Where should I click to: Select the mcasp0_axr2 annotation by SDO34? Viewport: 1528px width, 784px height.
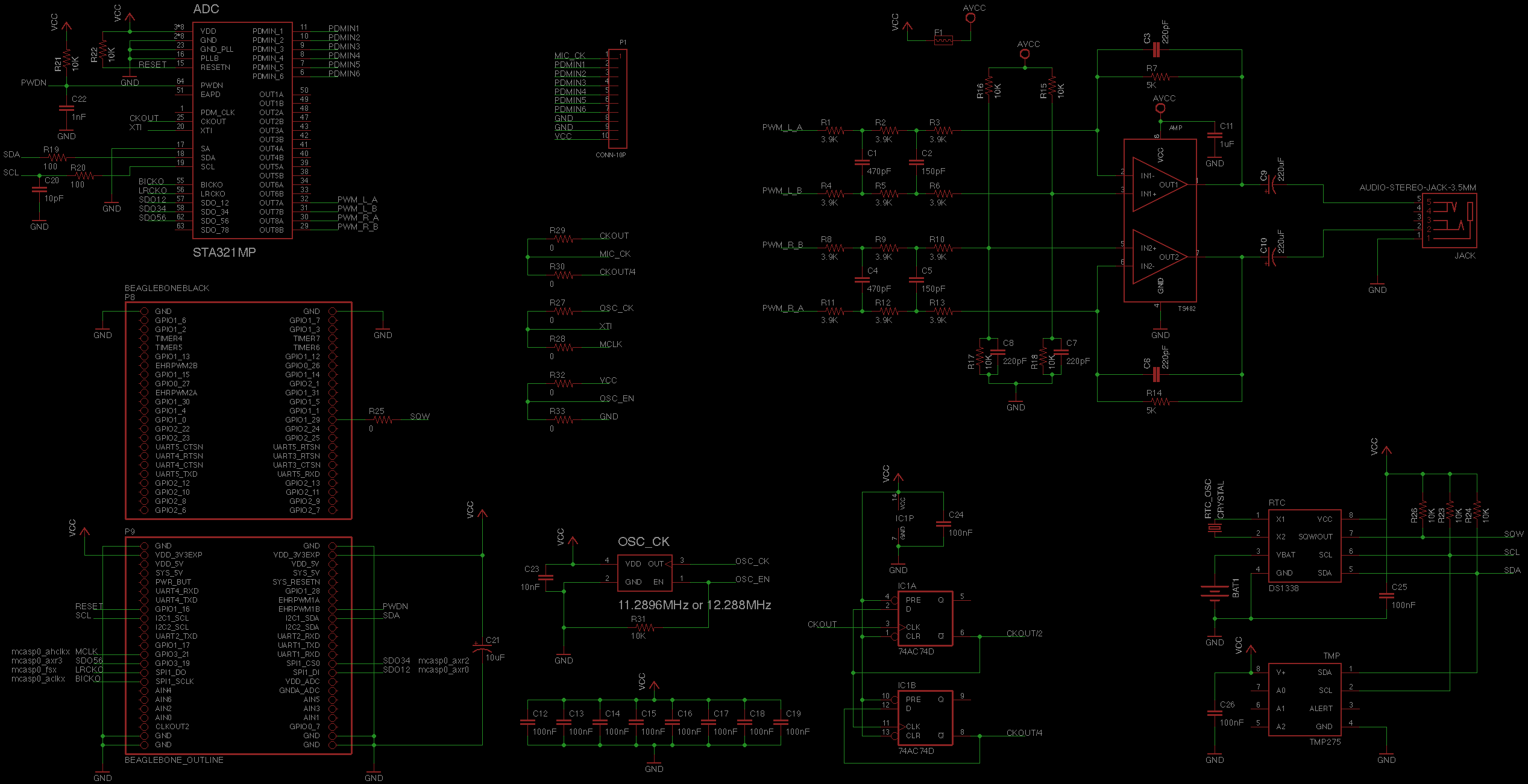444,660
